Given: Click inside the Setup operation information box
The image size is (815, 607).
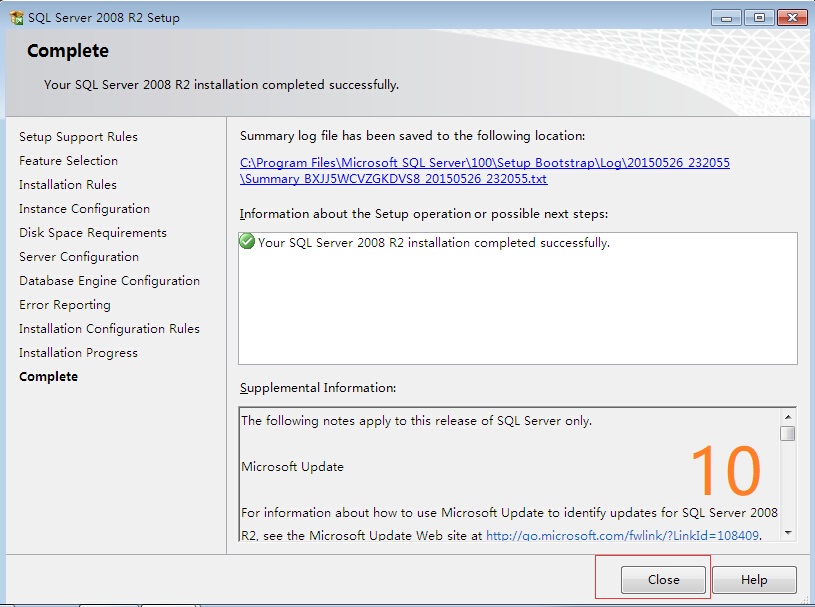Looking at the screenshot, I should coord(517,310).
